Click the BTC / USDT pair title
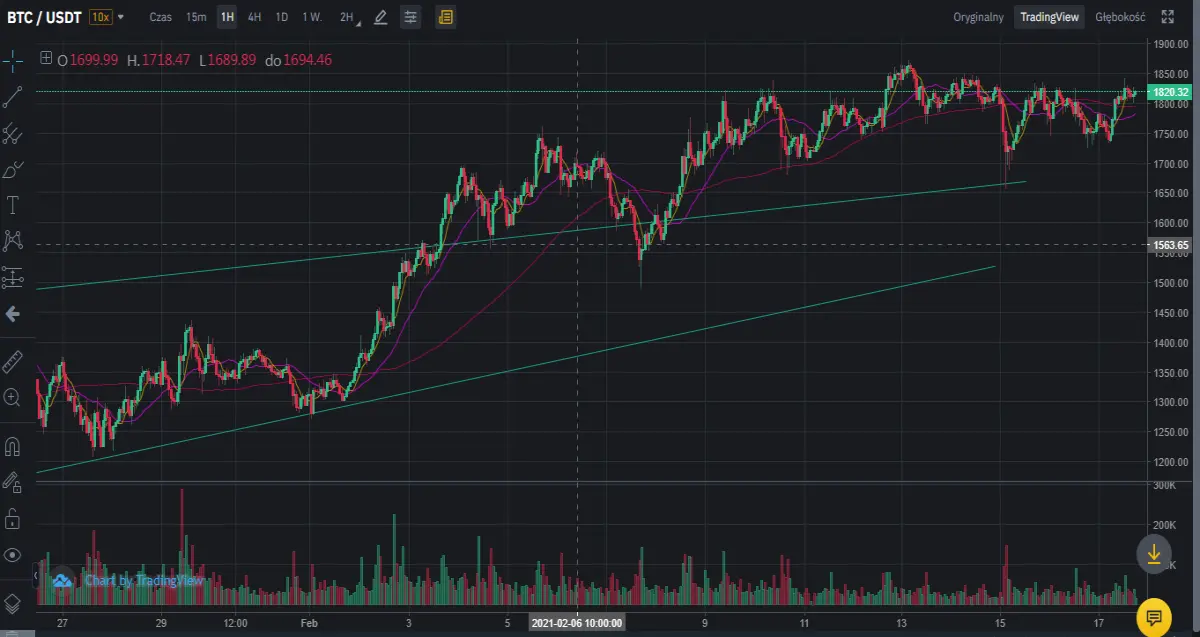This screenshot has width=1200, height=637. pos(45,17)
